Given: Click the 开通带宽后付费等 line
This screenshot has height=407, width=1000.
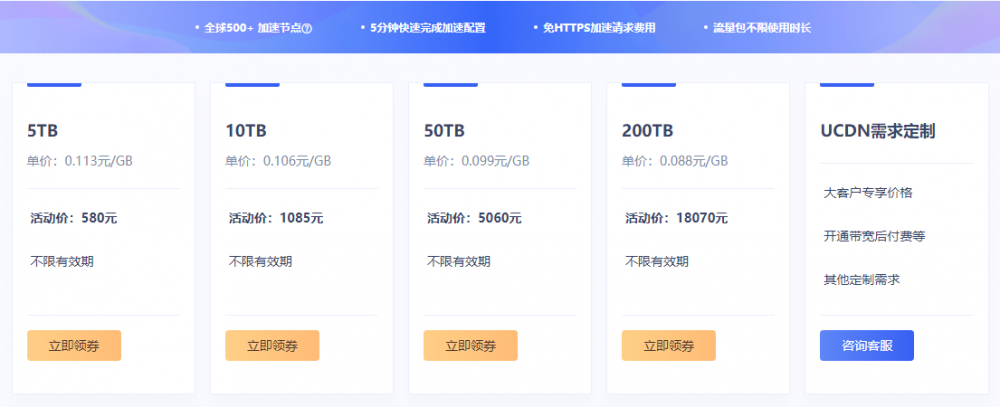Looking at the screenshot, I should click(874, 236).
